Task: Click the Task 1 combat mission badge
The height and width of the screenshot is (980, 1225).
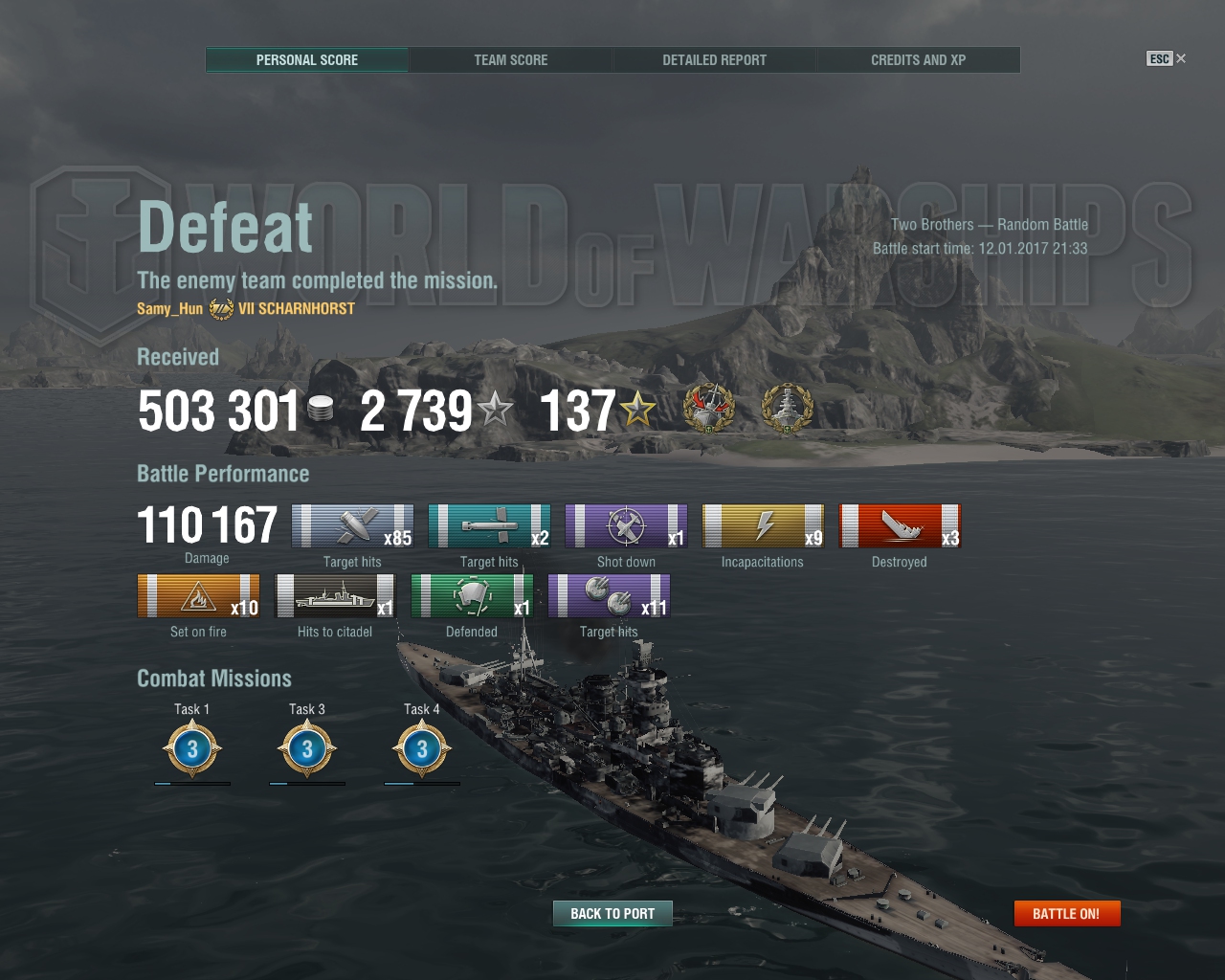Action: 192,749
